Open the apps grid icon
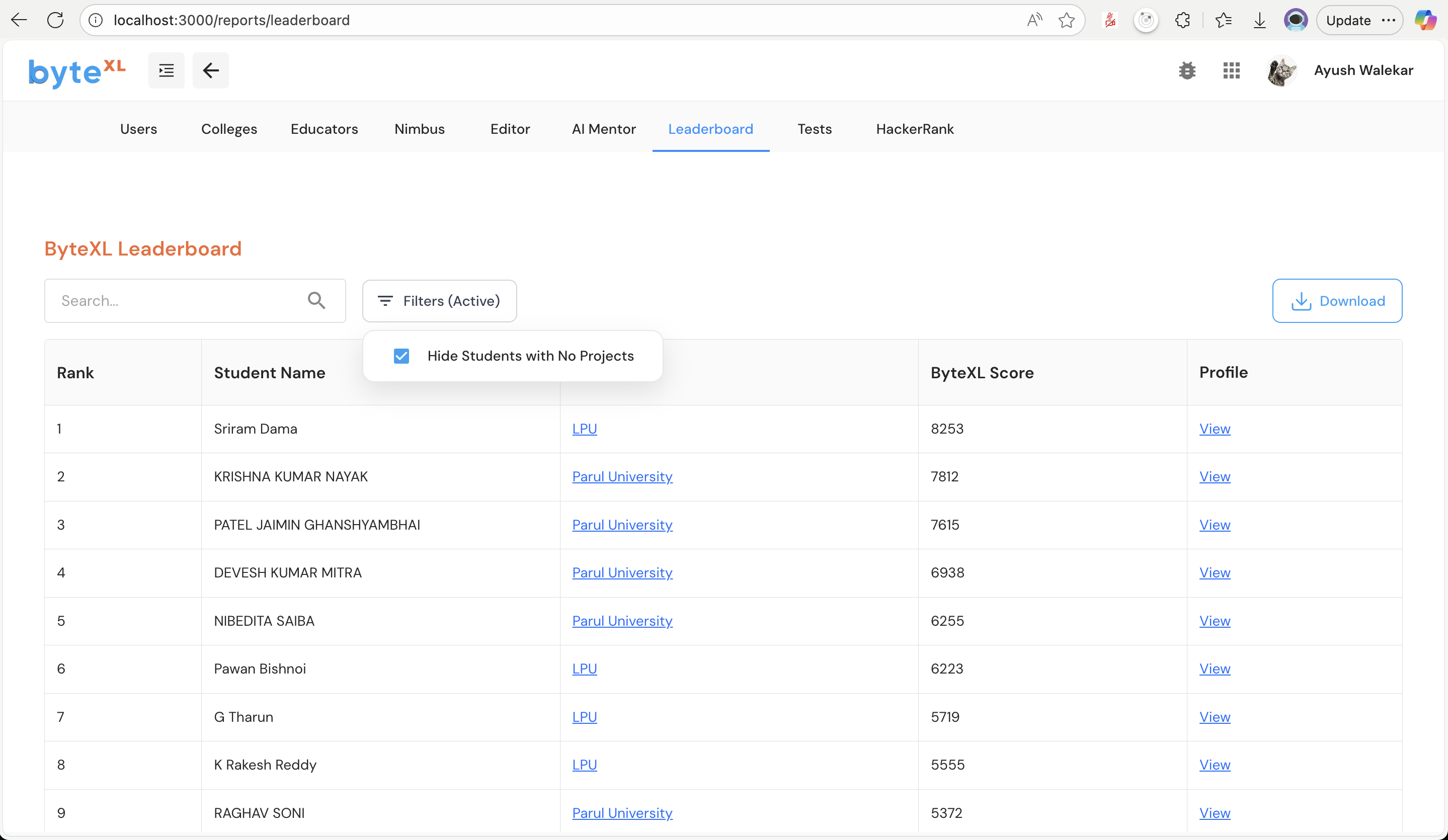Viewport: 1448px width, 840px height. [1231, 70]
